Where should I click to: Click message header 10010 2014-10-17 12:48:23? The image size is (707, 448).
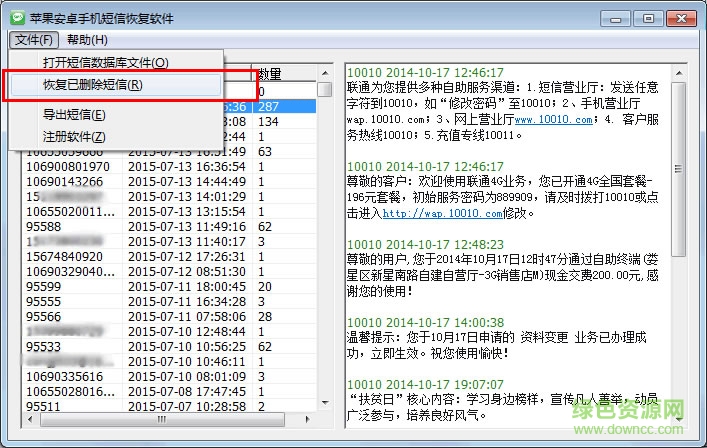click(425, 245)
